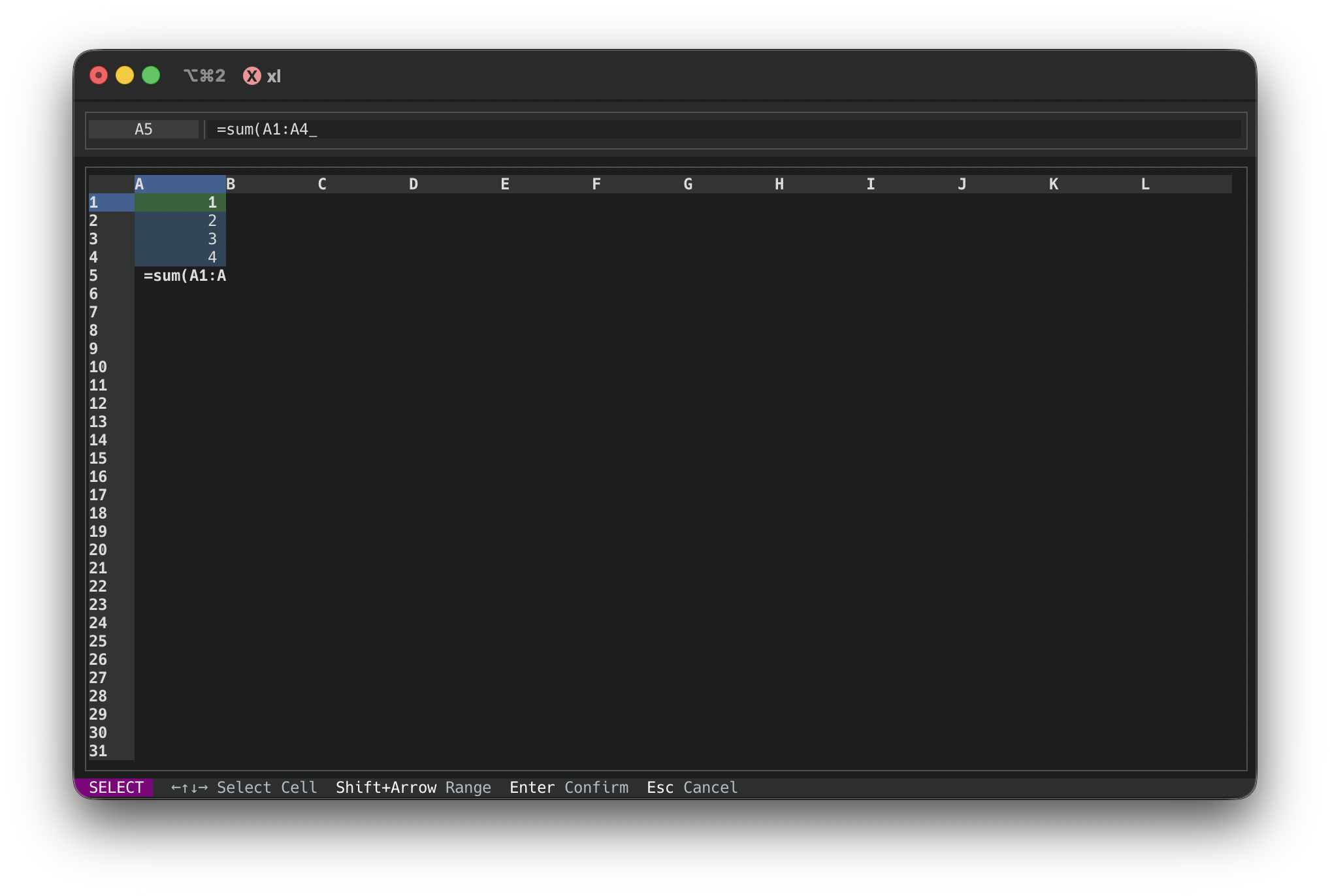Click the yellow minimize window button
Viewport: 1330px width, 896px height.
125,76
